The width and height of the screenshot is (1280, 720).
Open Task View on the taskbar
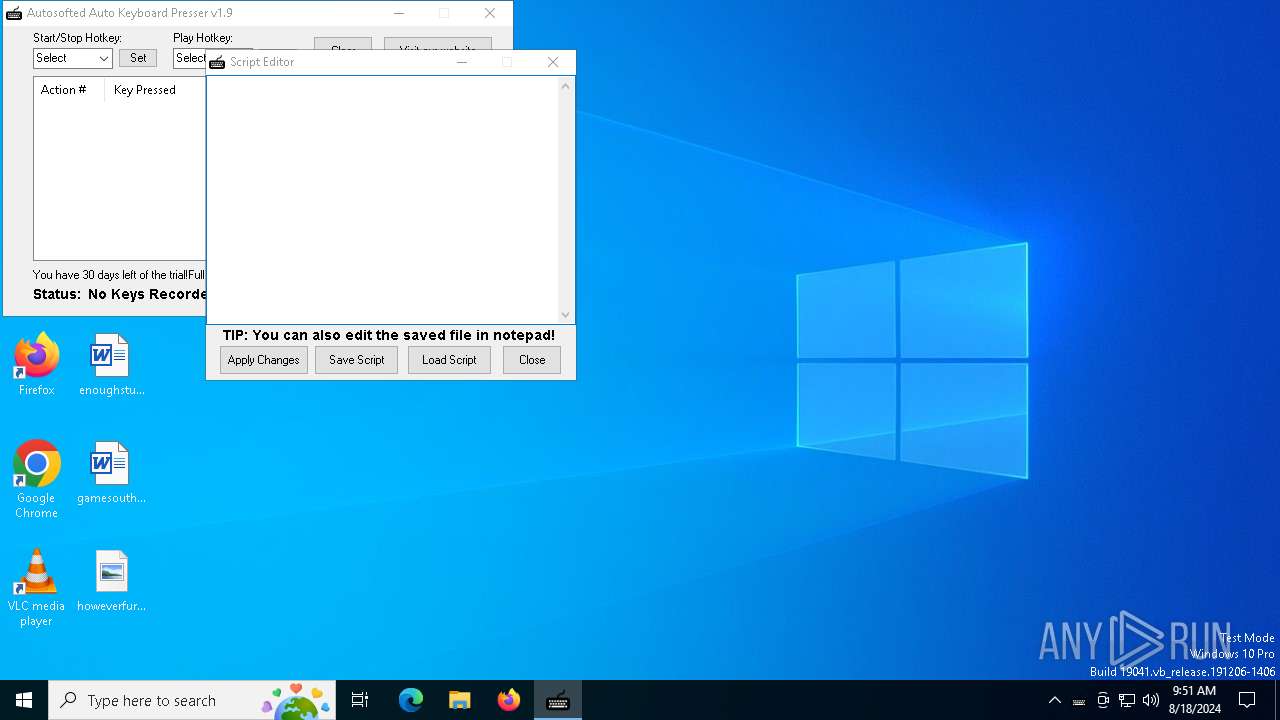pos(360,700)
